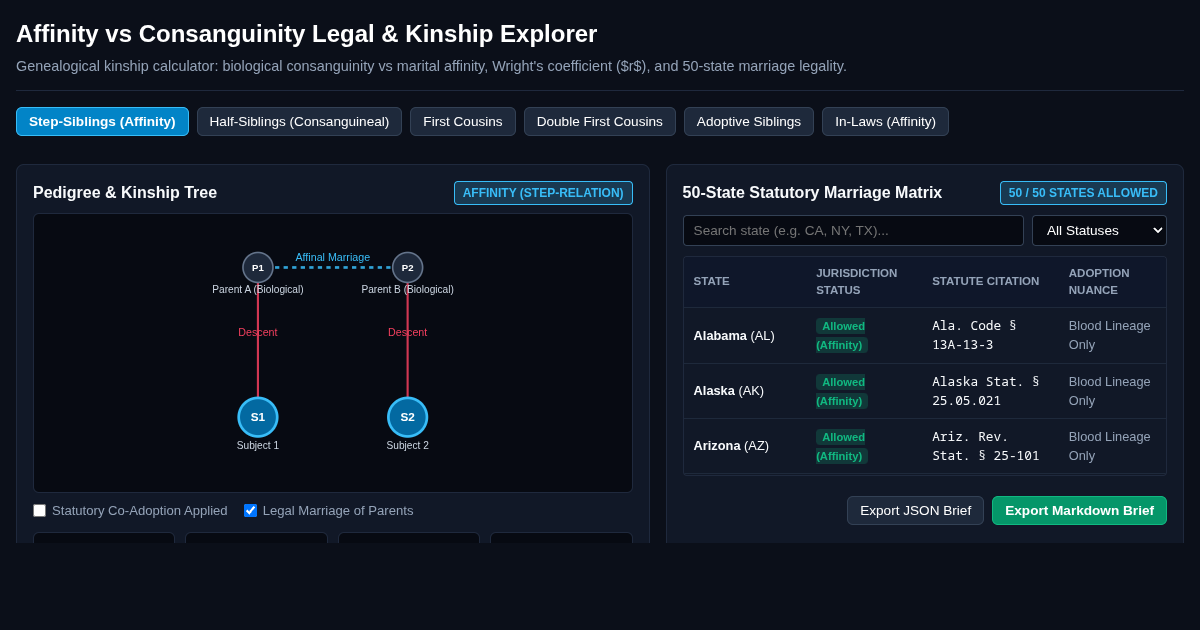Image resolution: width=1200 pixels, height=630 pixels.
Task: Click the AFFINITY (STEP-RELATION) badge
Action: (x=543, y=193)
